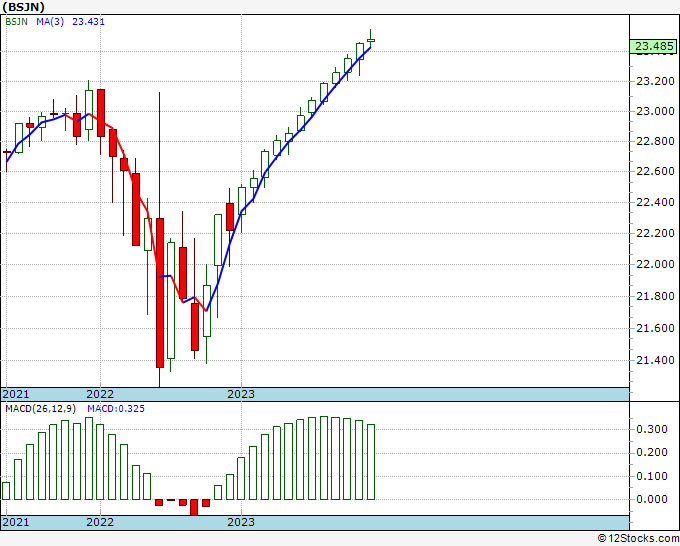Click the 0.000 MACD axis label
This screenshot has width=680, height=546.
click(x=651, y=499)
